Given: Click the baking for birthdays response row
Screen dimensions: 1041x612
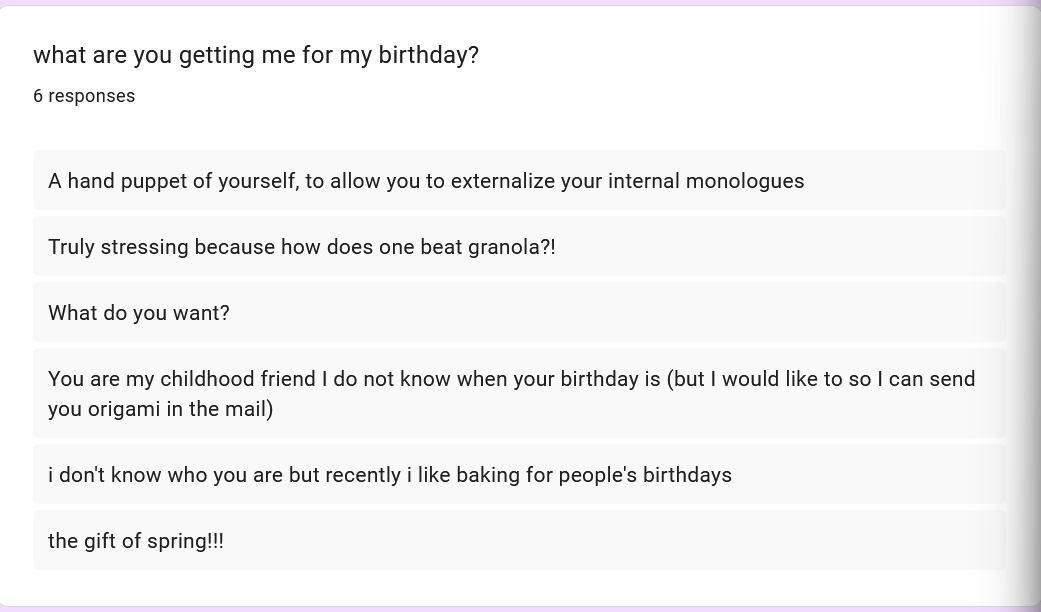Looking at the screenshot, I should [519, 475].
